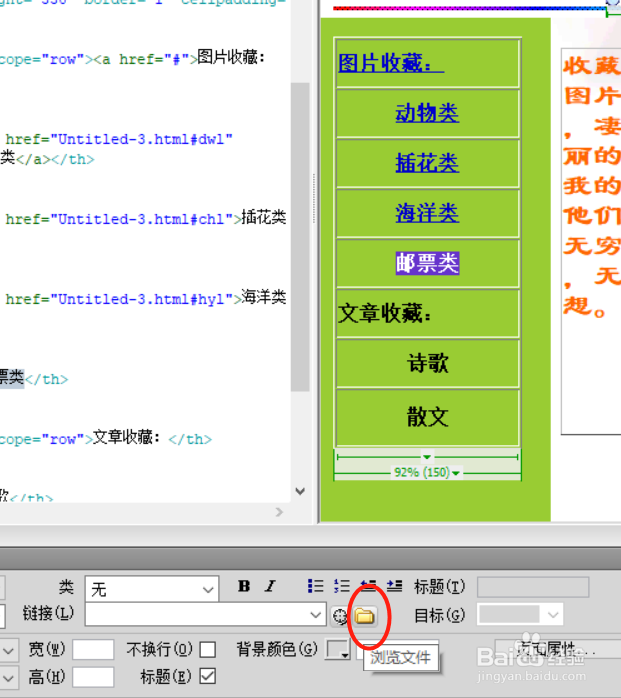Image resolution: width=621 pixels, height=698 pixels.
Task: Click the 诗歌 cell text
Action: coord(427,363)
